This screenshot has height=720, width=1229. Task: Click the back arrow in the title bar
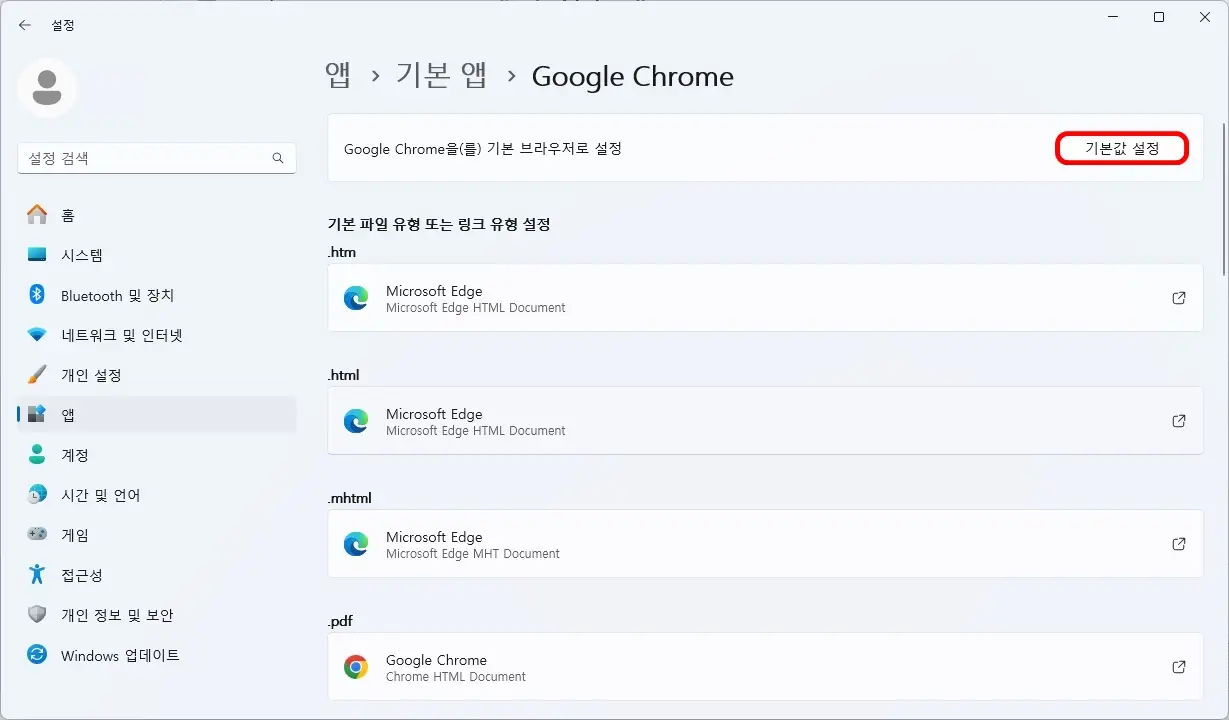tap(25, 25)
